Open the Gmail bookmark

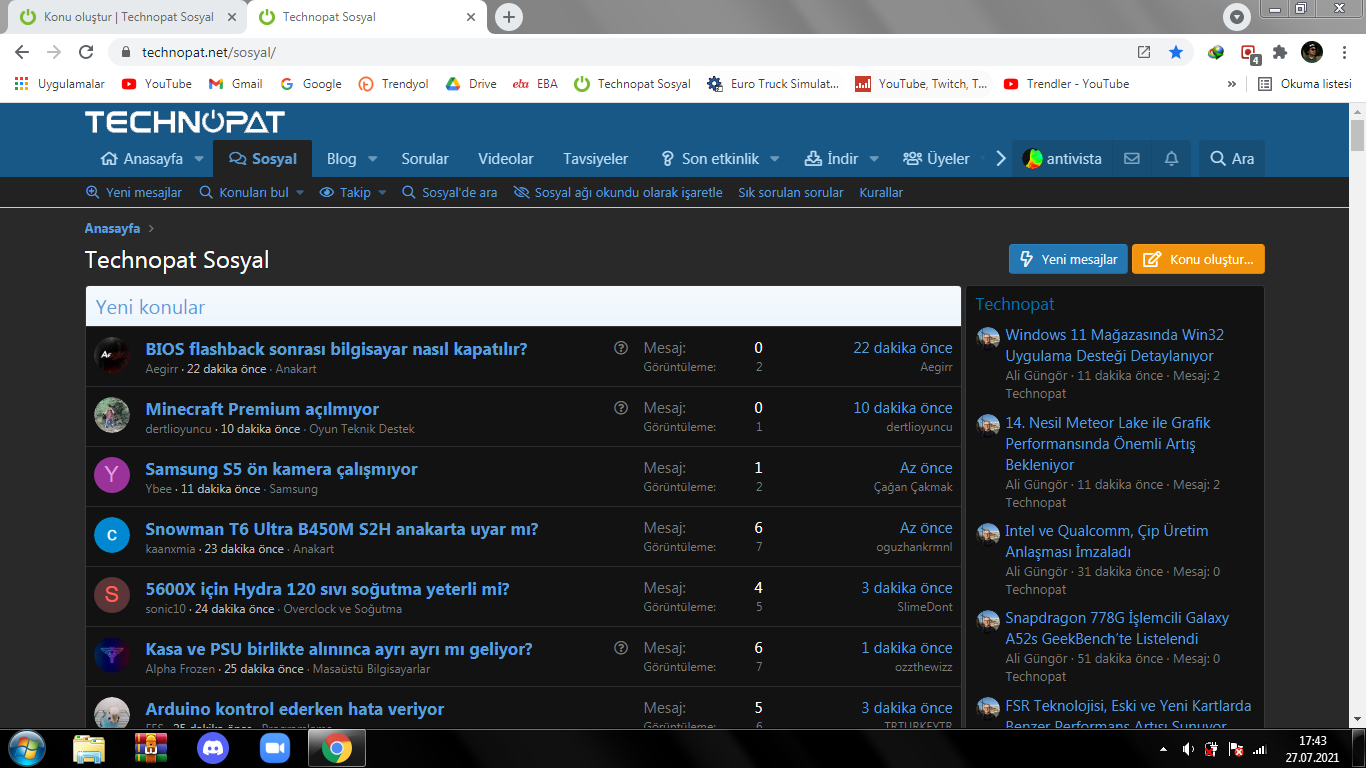[x=236, y=84]
